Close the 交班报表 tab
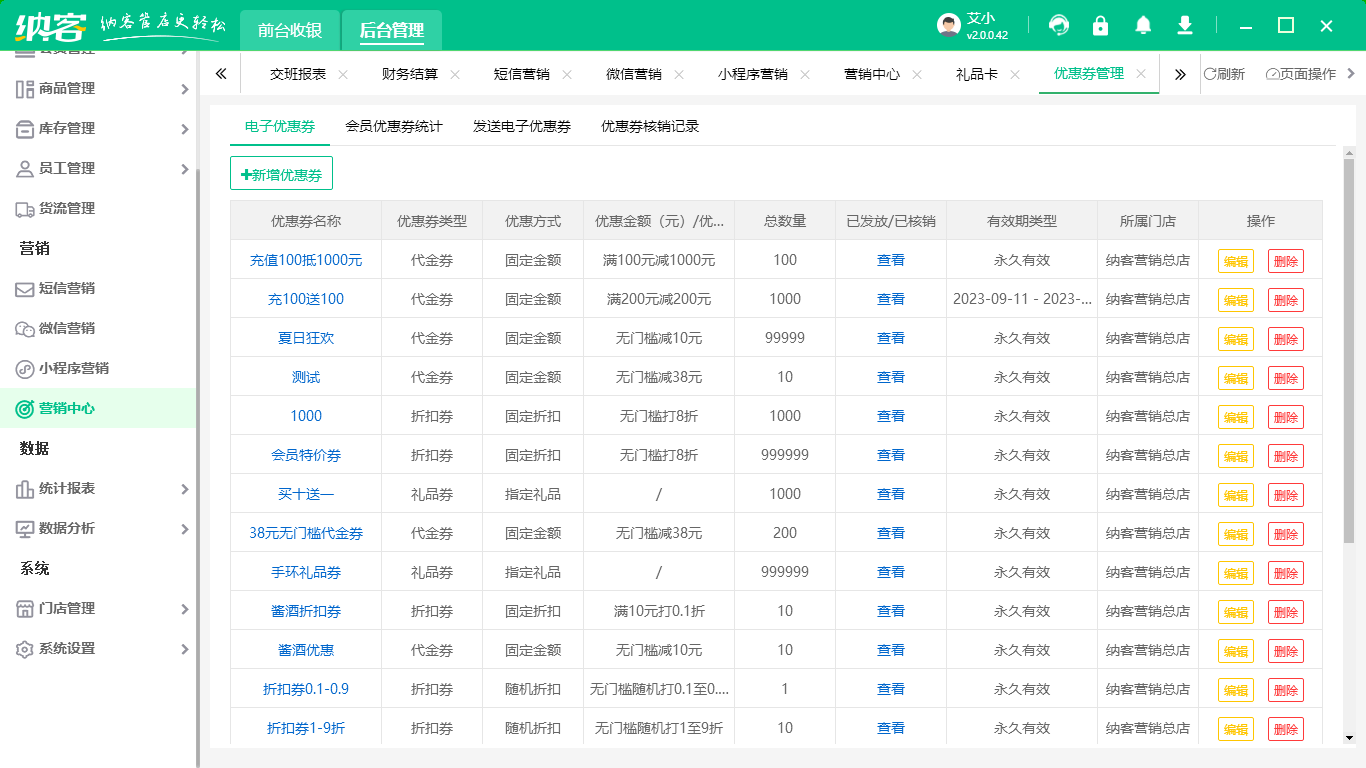This screenshot has height=768, width=1366. (343, 74)
